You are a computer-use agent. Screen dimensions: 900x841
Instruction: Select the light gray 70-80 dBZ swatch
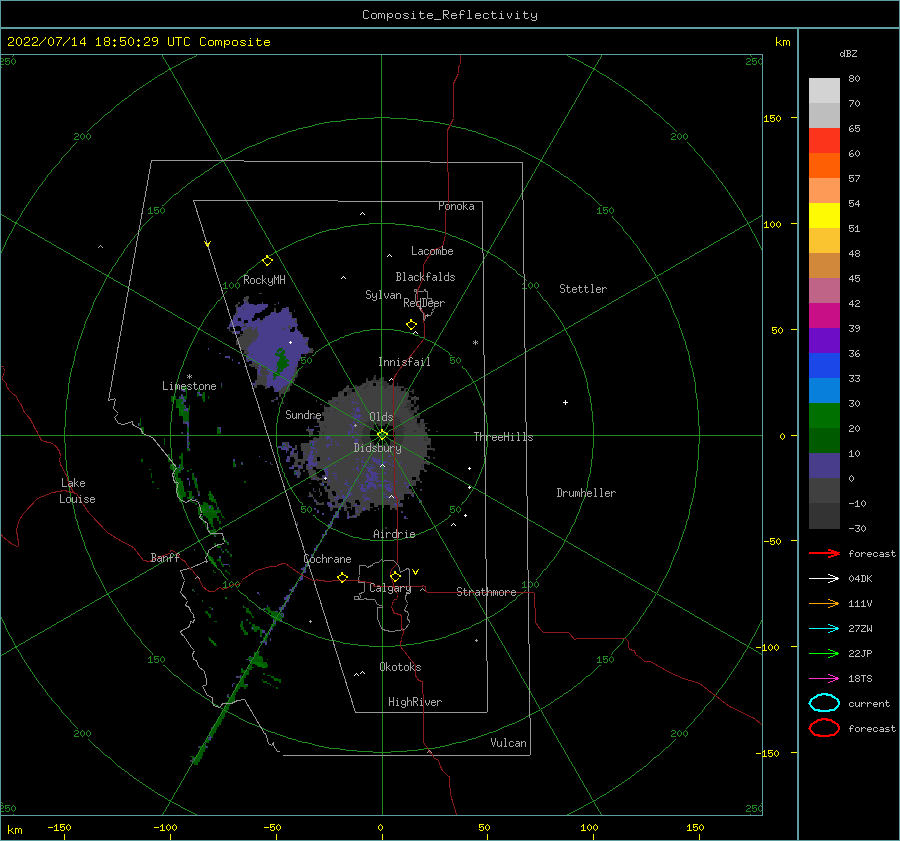click(824, 91)
